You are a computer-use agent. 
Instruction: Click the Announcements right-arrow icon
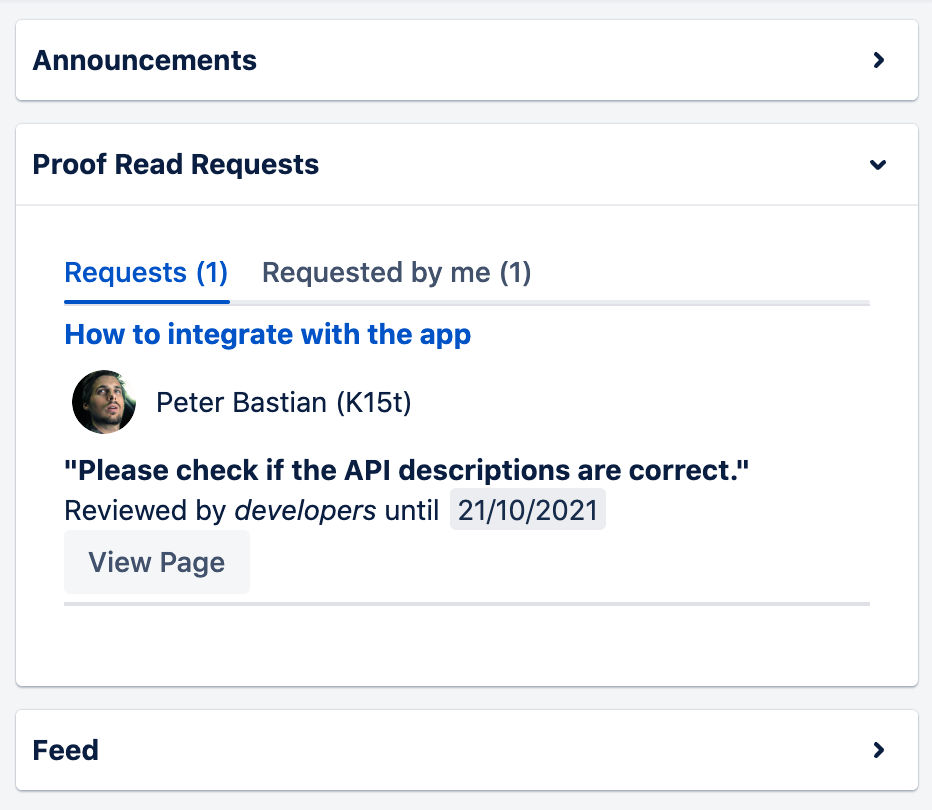[879, 60]
